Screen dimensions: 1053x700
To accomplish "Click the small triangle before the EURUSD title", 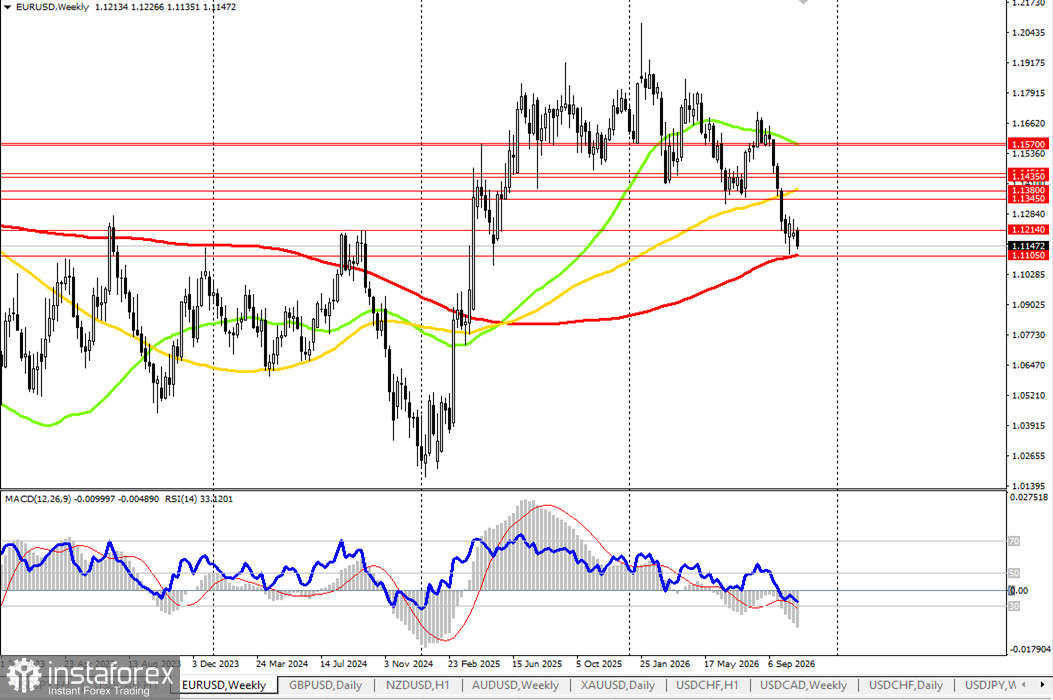I will pyautogui.click(x=7, y=7).
